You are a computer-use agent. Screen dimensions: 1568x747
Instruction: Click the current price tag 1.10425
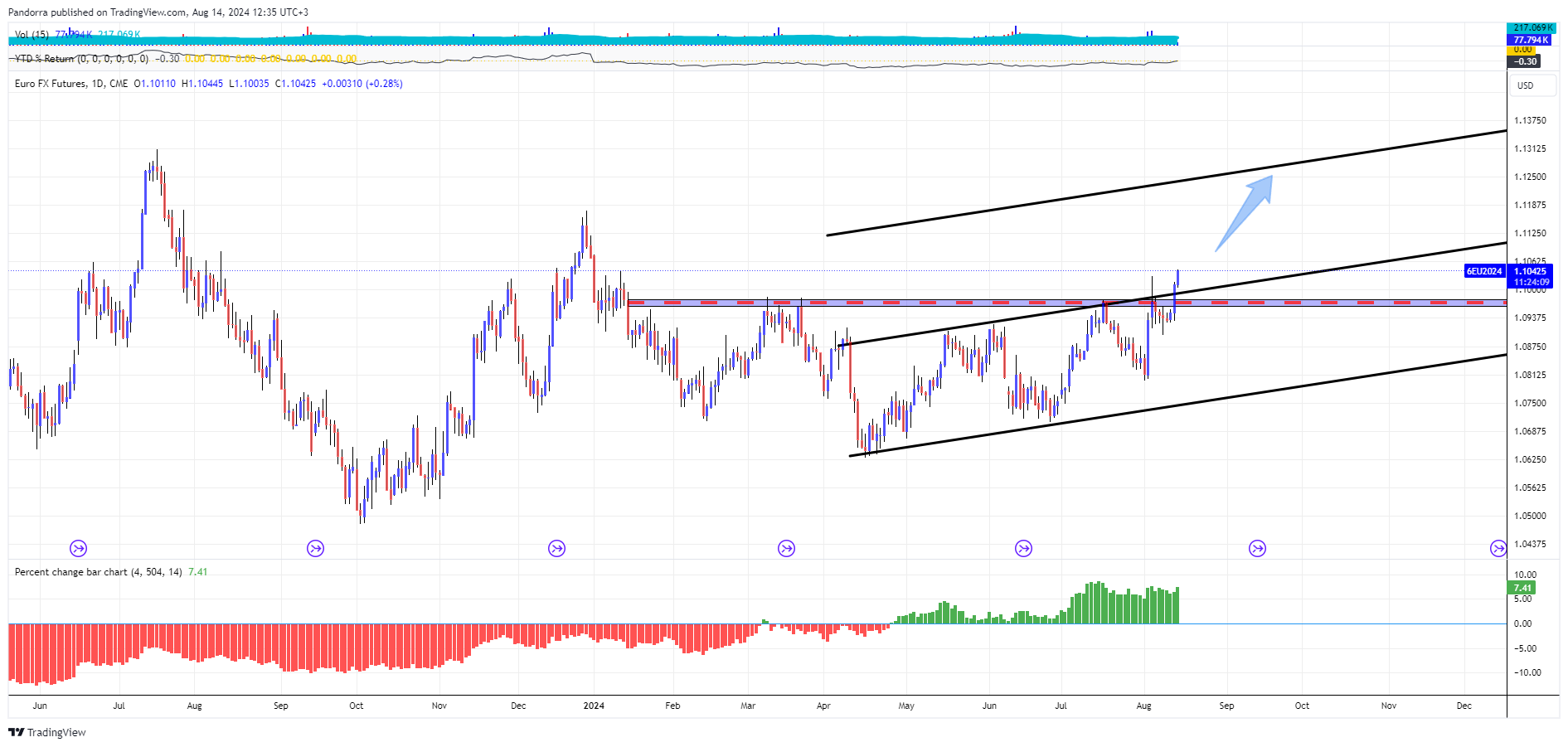coord(1530,271)
